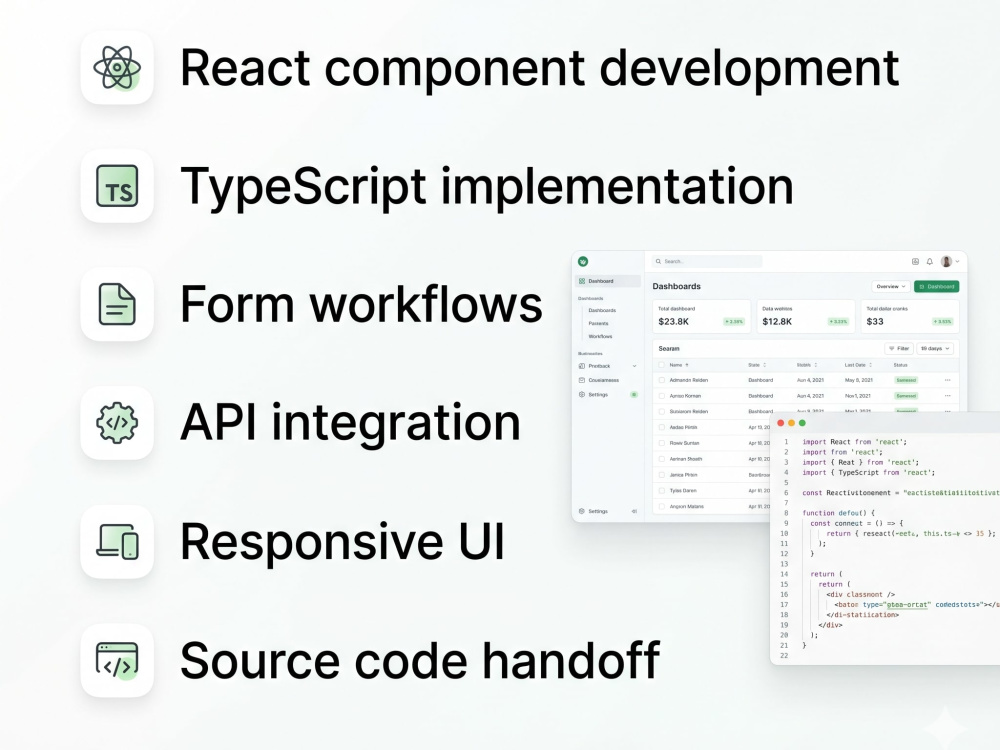Click the green badge beside sidebar Settings

634,395
